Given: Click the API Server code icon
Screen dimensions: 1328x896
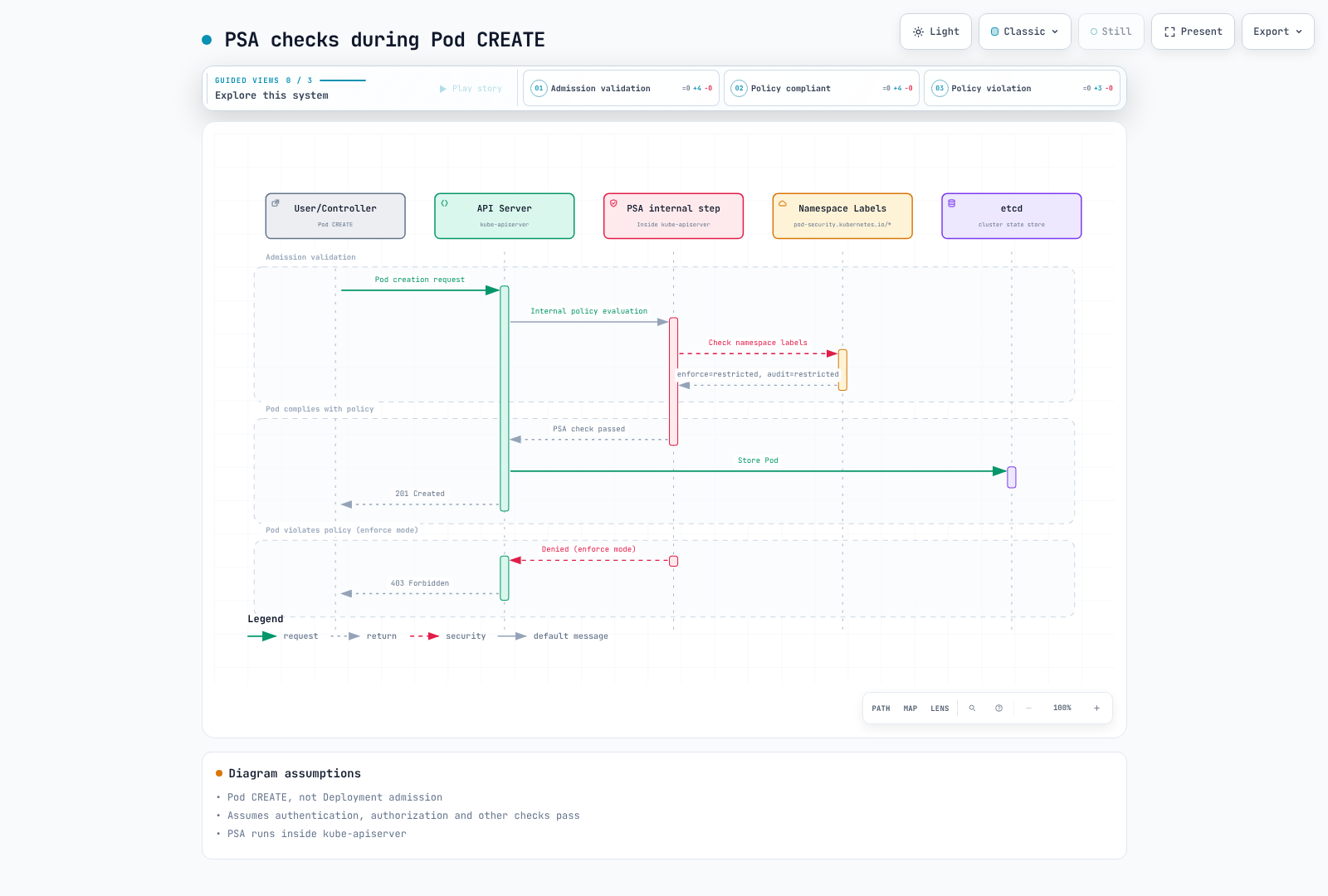Looking at the screenshot, I should pos(445,203).
